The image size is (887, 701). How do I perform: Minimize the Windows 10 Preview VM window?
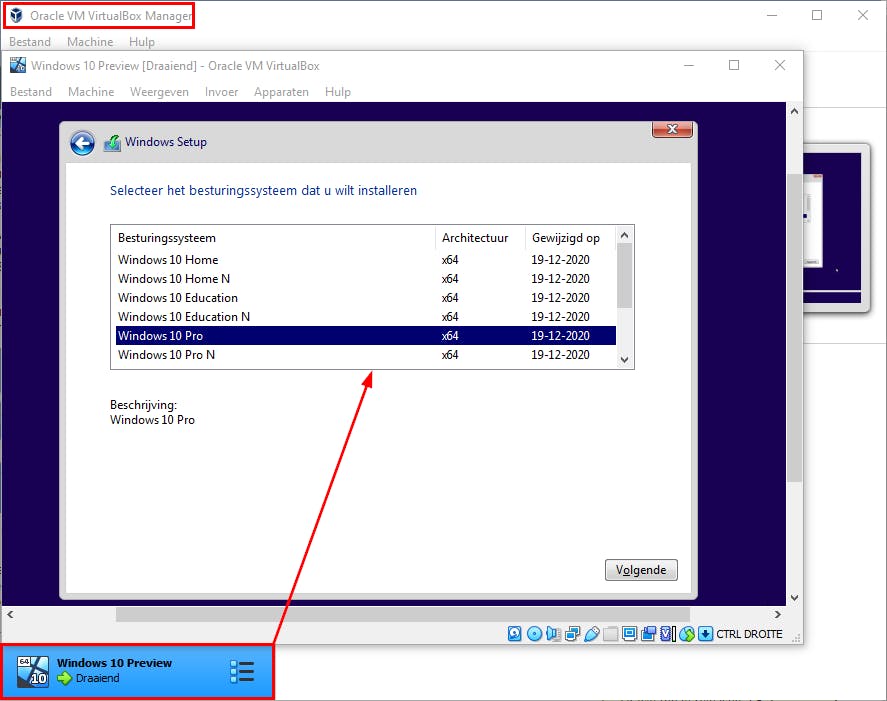[688, 65]
